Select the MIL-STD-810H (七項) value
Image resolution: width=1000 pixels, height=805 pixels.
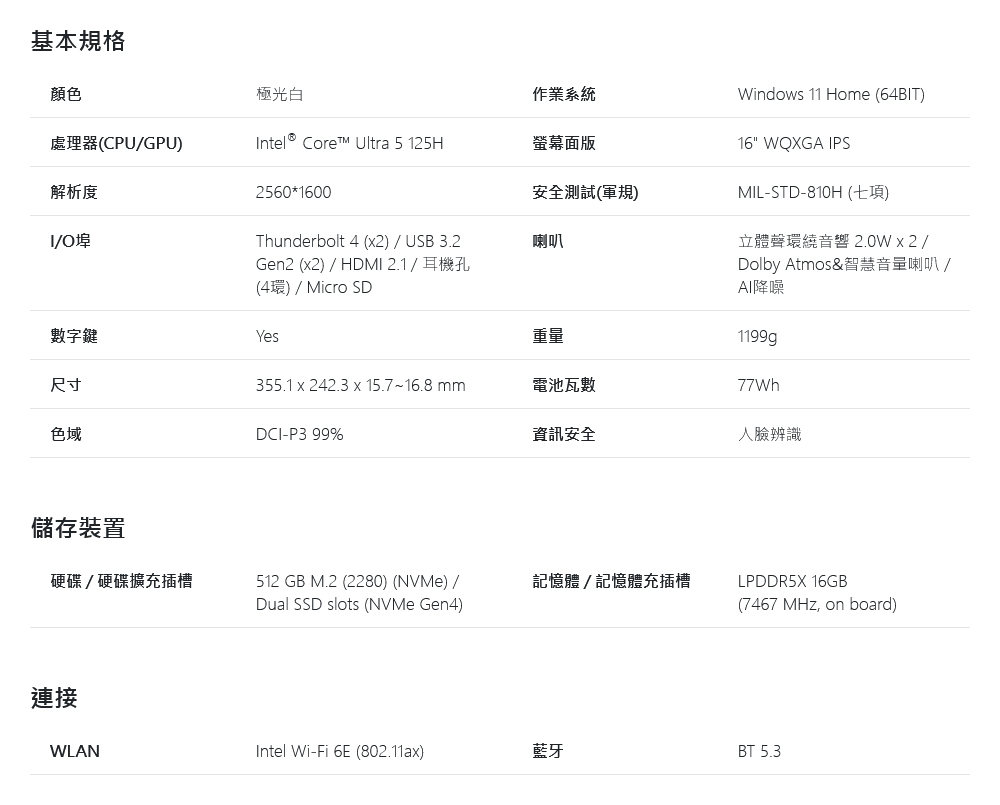tap(813, 192)
